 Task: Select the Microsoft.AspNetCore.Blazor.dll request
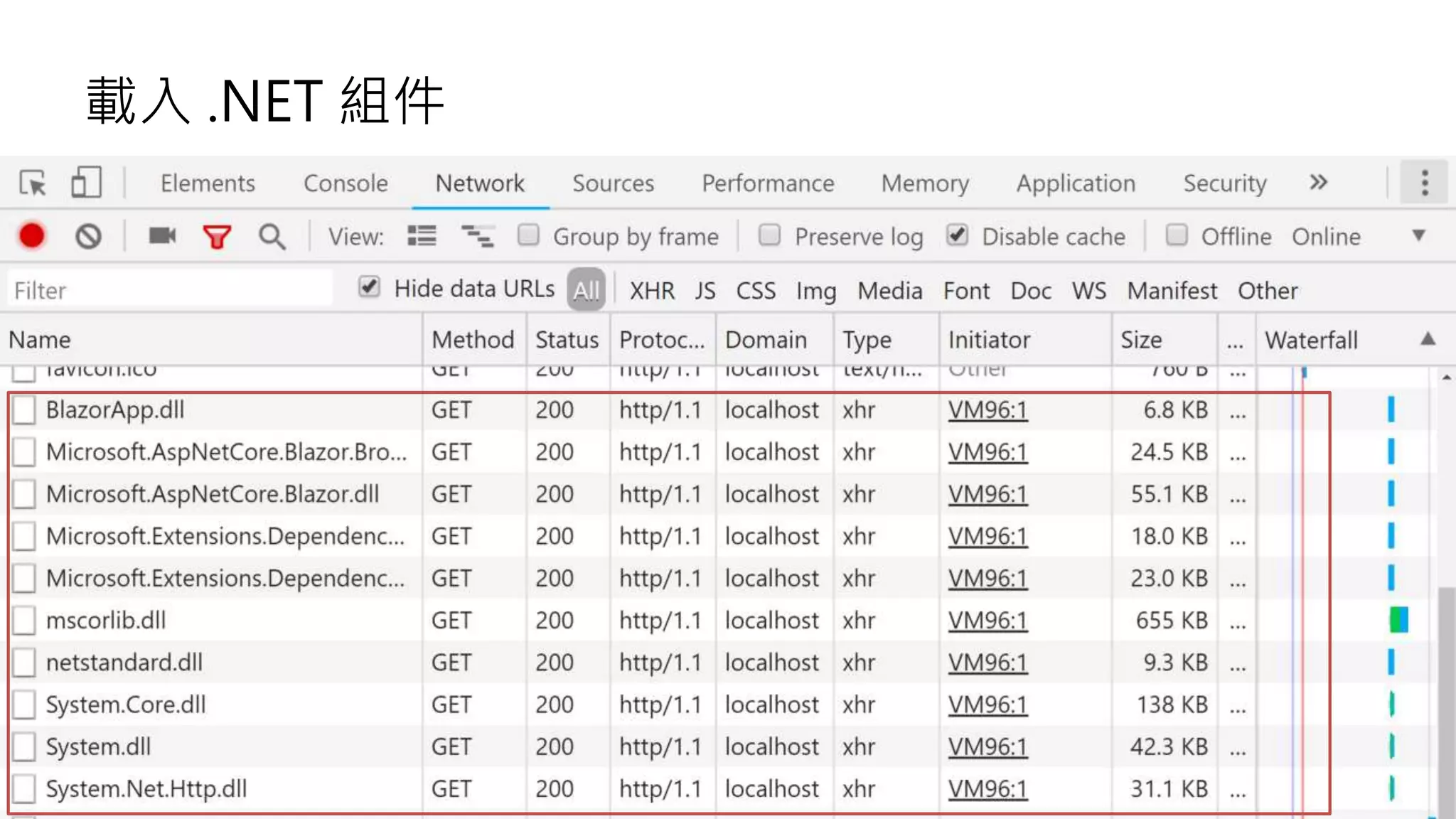pos(213,494)
